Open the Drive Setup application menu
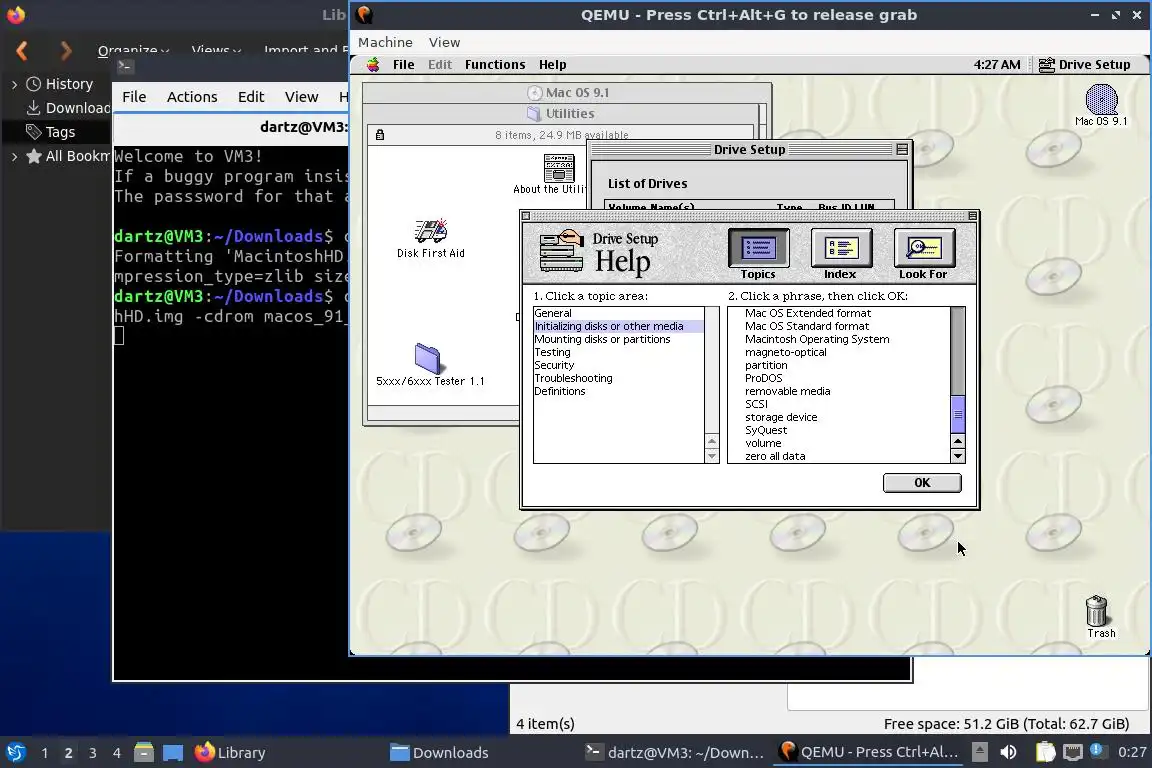Viewport: 1152px width, 768px height. coord(1084,65)
